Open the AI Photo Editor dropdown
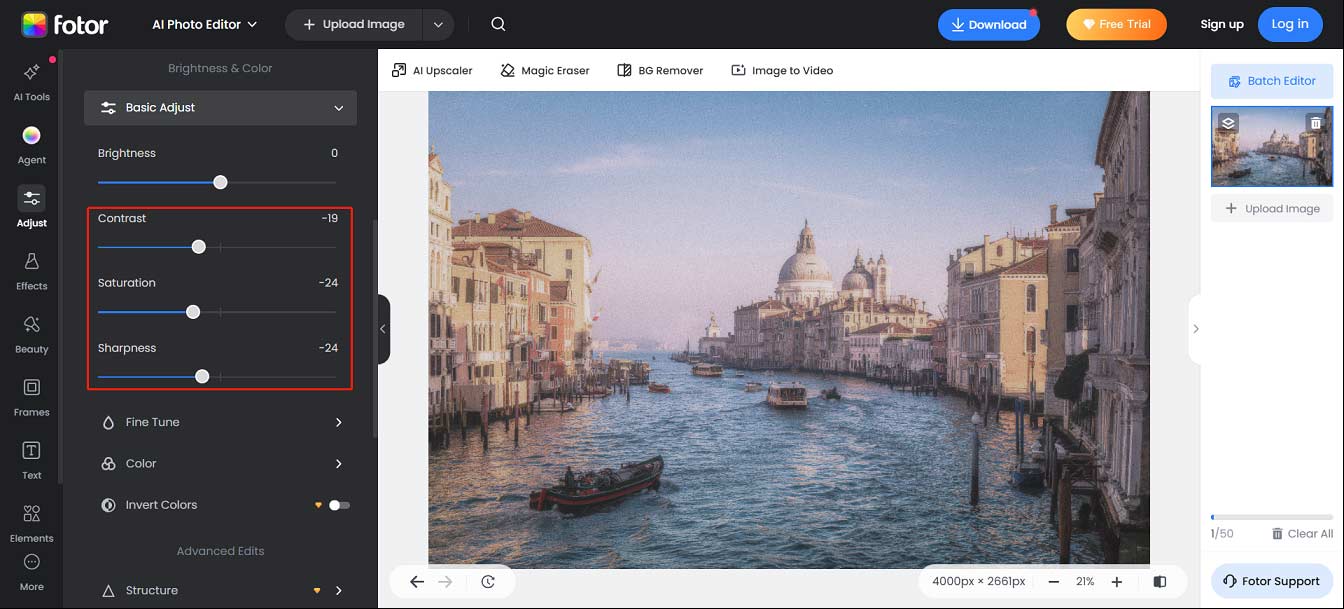Viewport: 1344px width, 609px height. (x=204, y=24)
